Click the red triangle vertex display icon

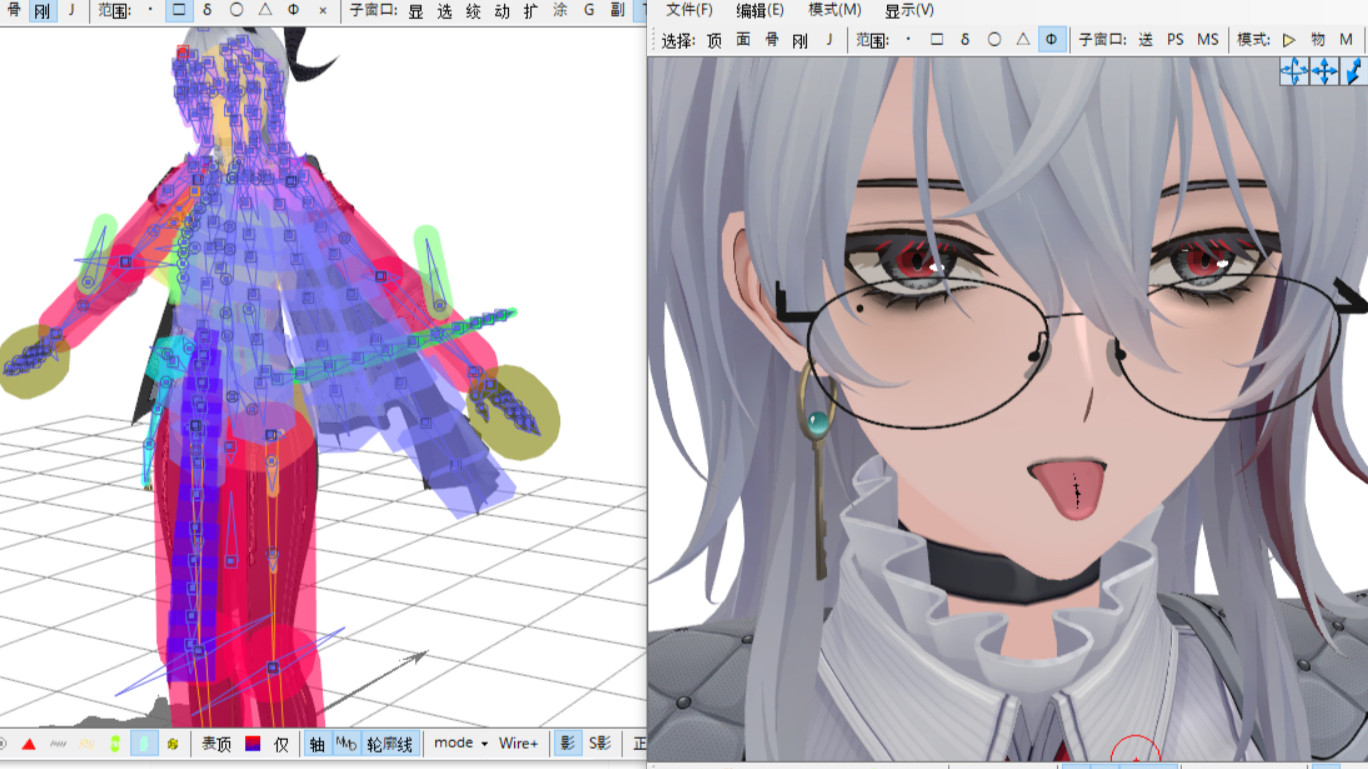[29, 744]
